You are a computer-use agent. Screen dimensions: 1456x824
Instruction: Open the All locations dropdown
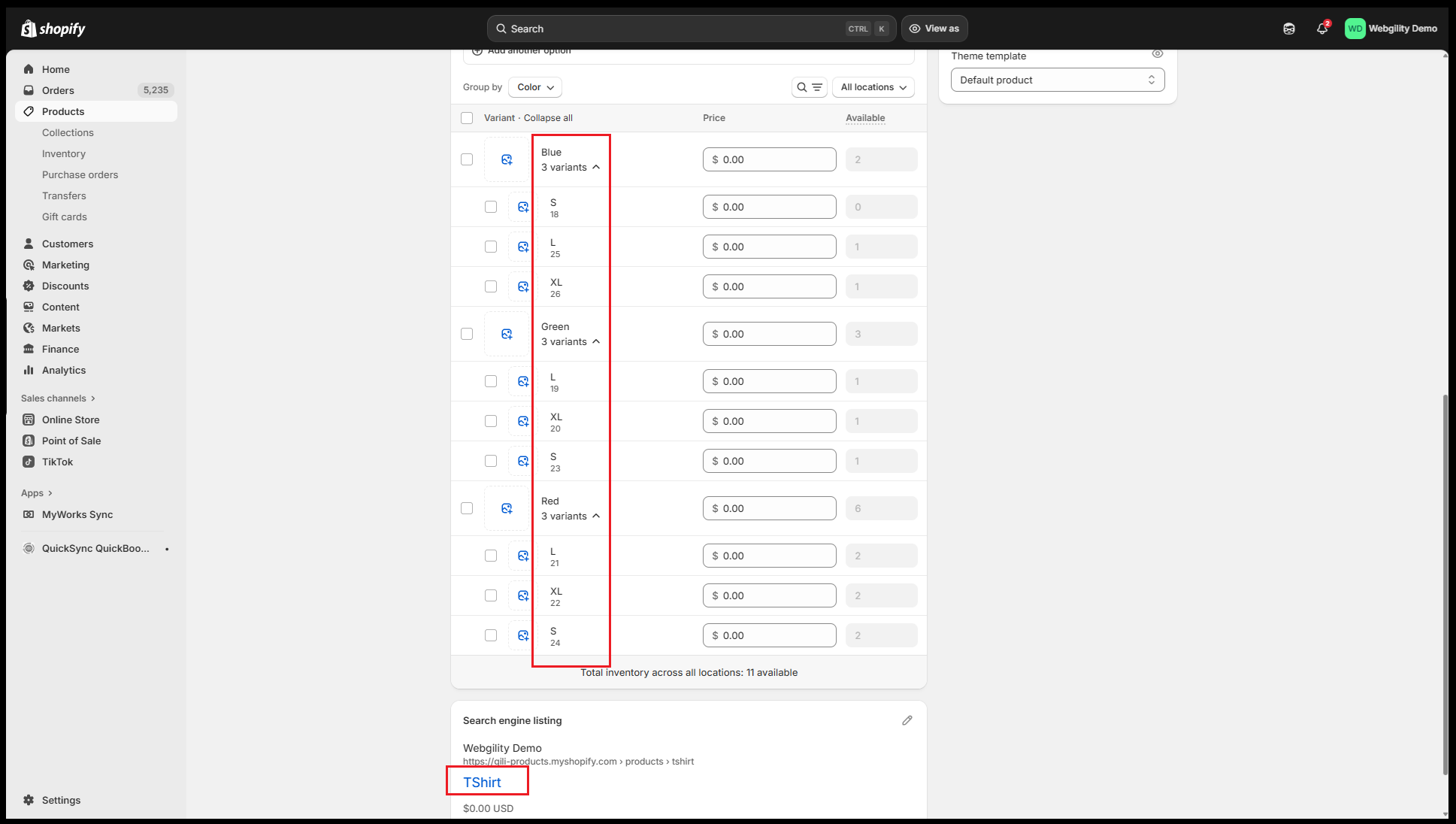873,87
